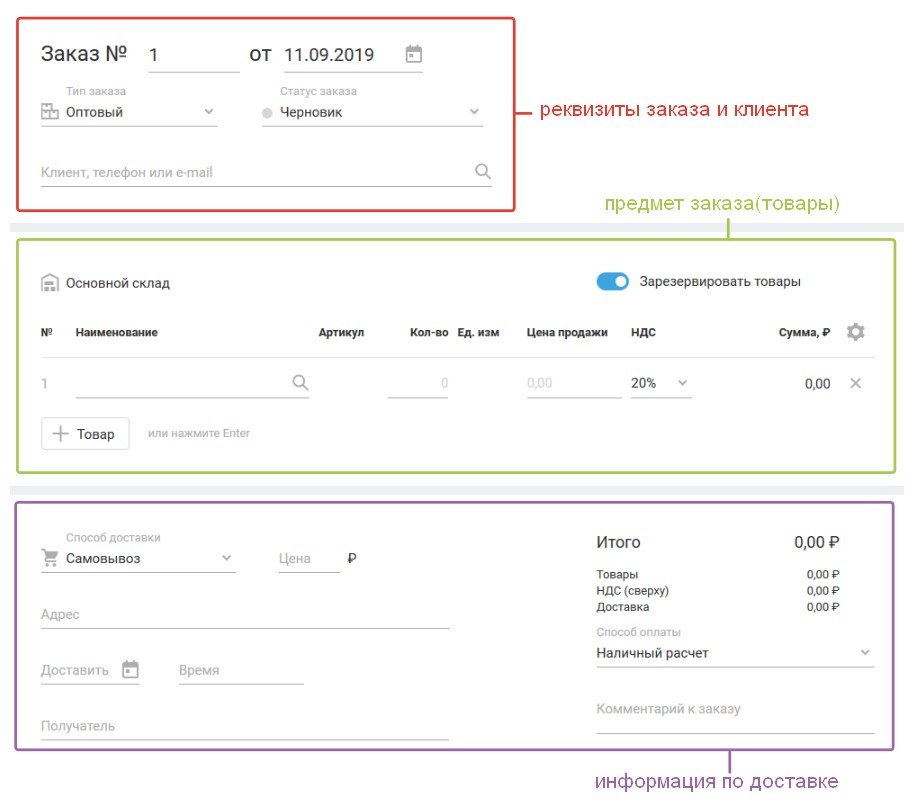
Task: Toggle Зарезервировать товары switch
Action: (x=612, y=282)
